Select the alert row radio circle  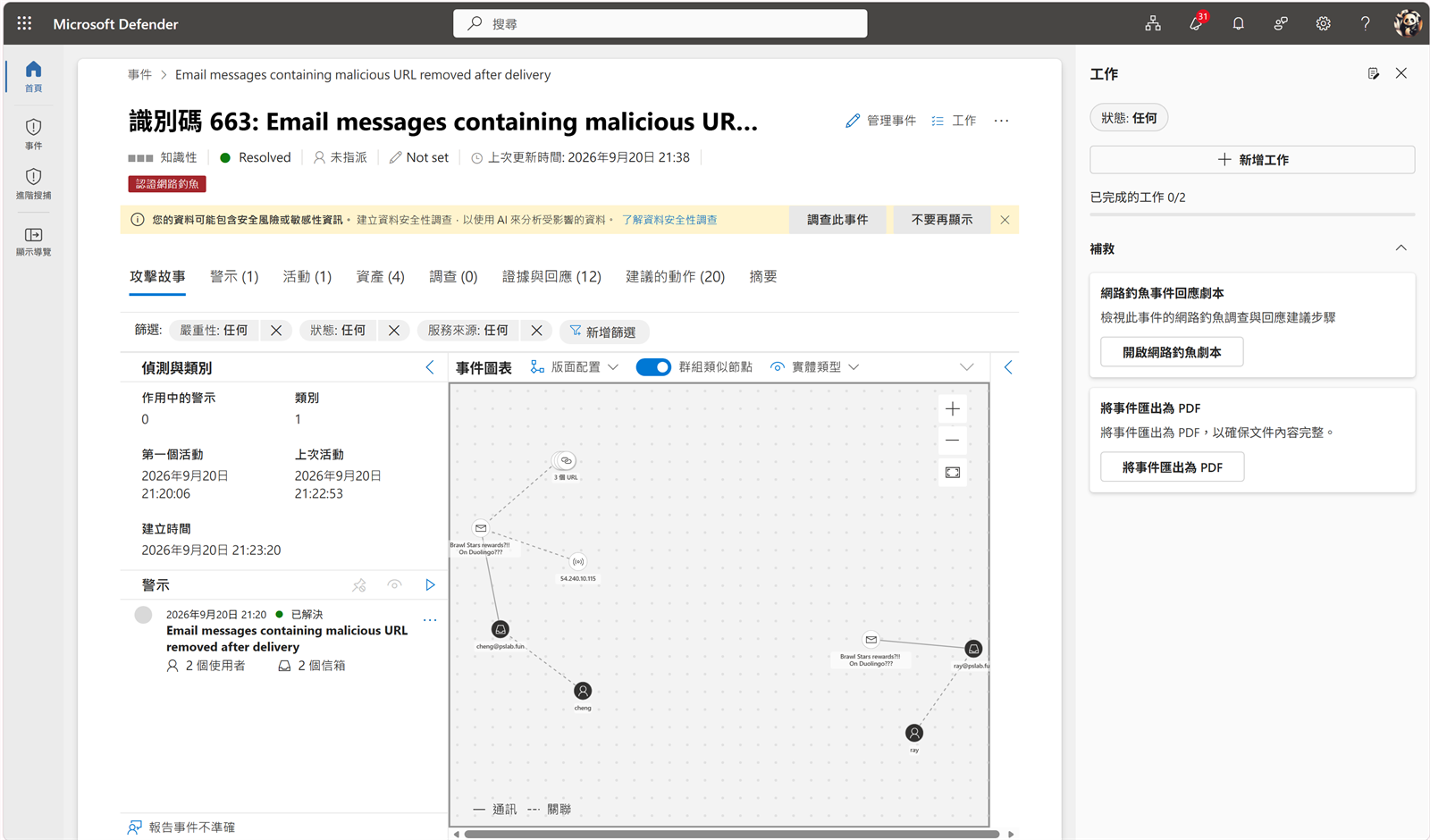[x=143, y=615]
